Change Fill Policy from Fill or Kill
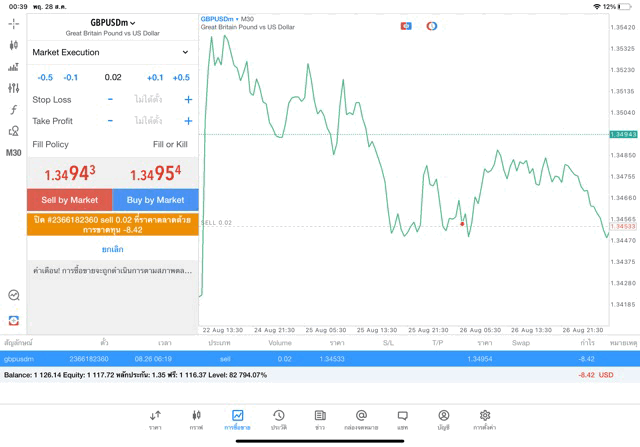The height and width of the screenshot is (447, 640). [x=169, y=145]
